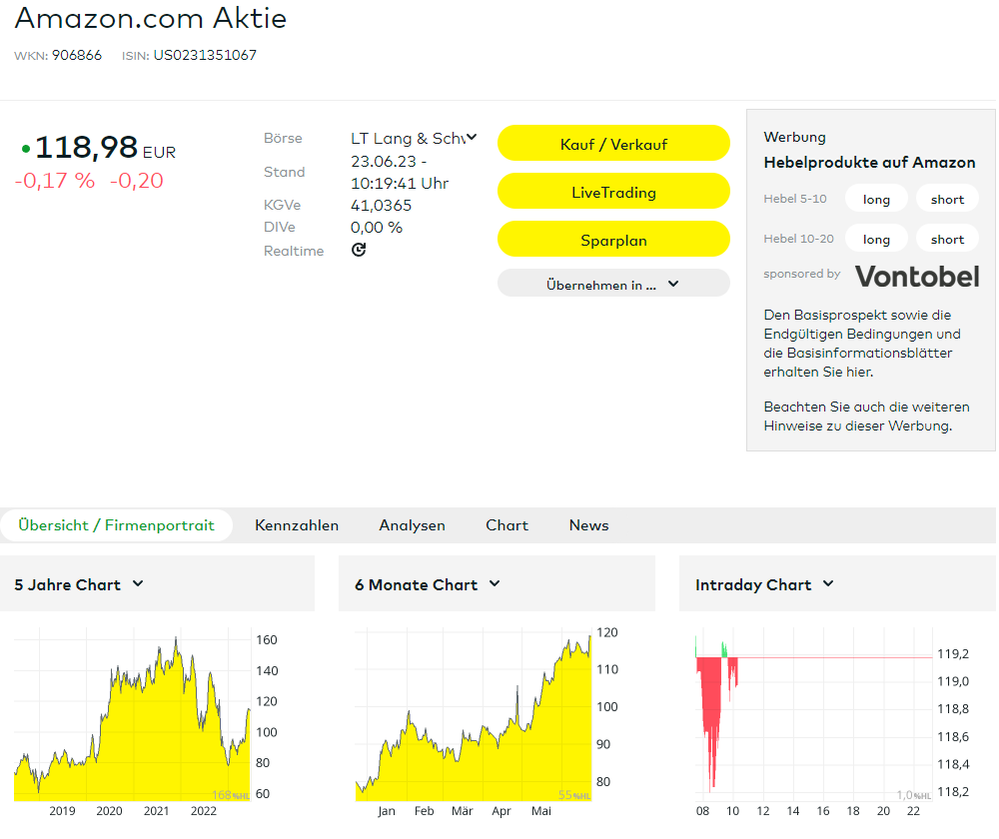The height and width of the screenshot is (839, 999).
Task: Go to the News tab
Action: (588, 525)
